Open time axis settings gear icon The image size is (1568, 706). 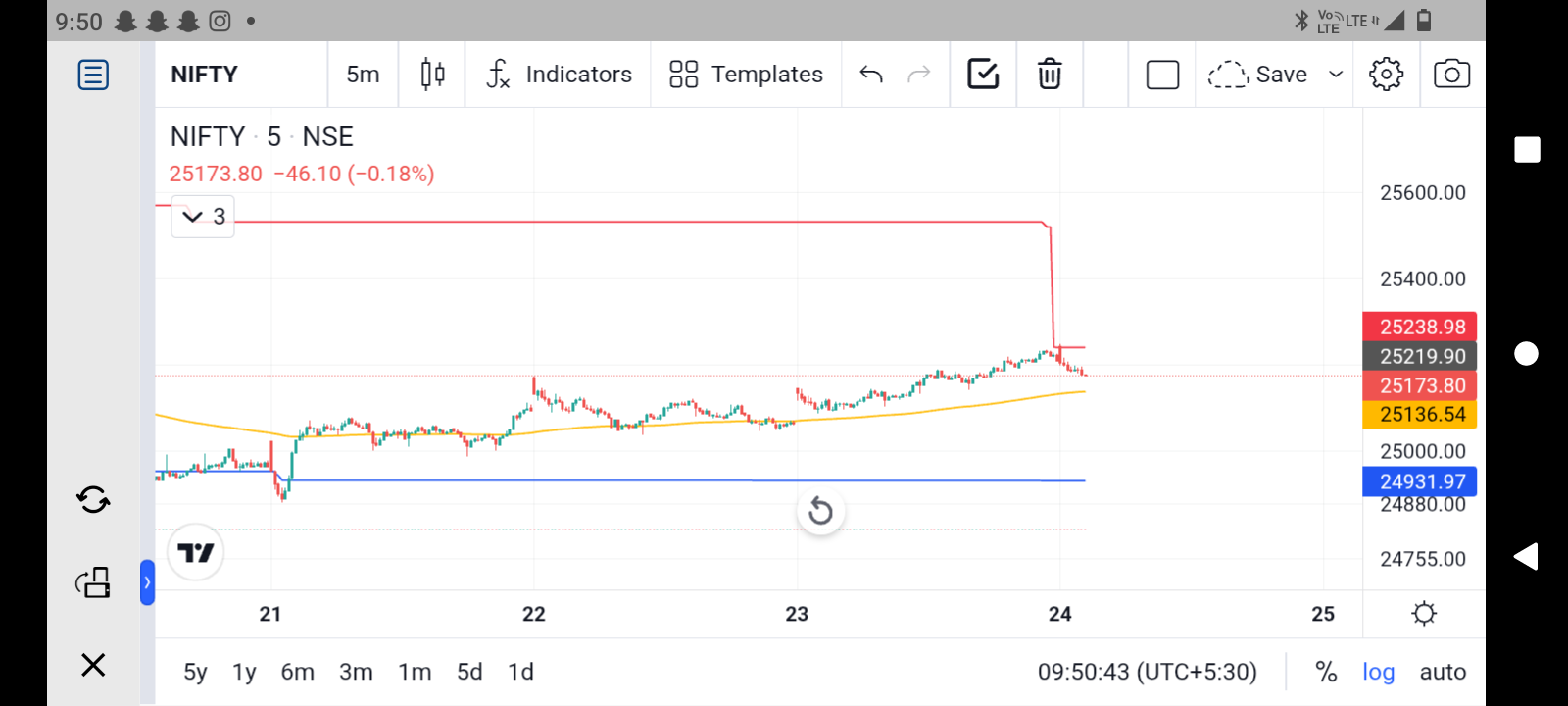coord(1424,614)
